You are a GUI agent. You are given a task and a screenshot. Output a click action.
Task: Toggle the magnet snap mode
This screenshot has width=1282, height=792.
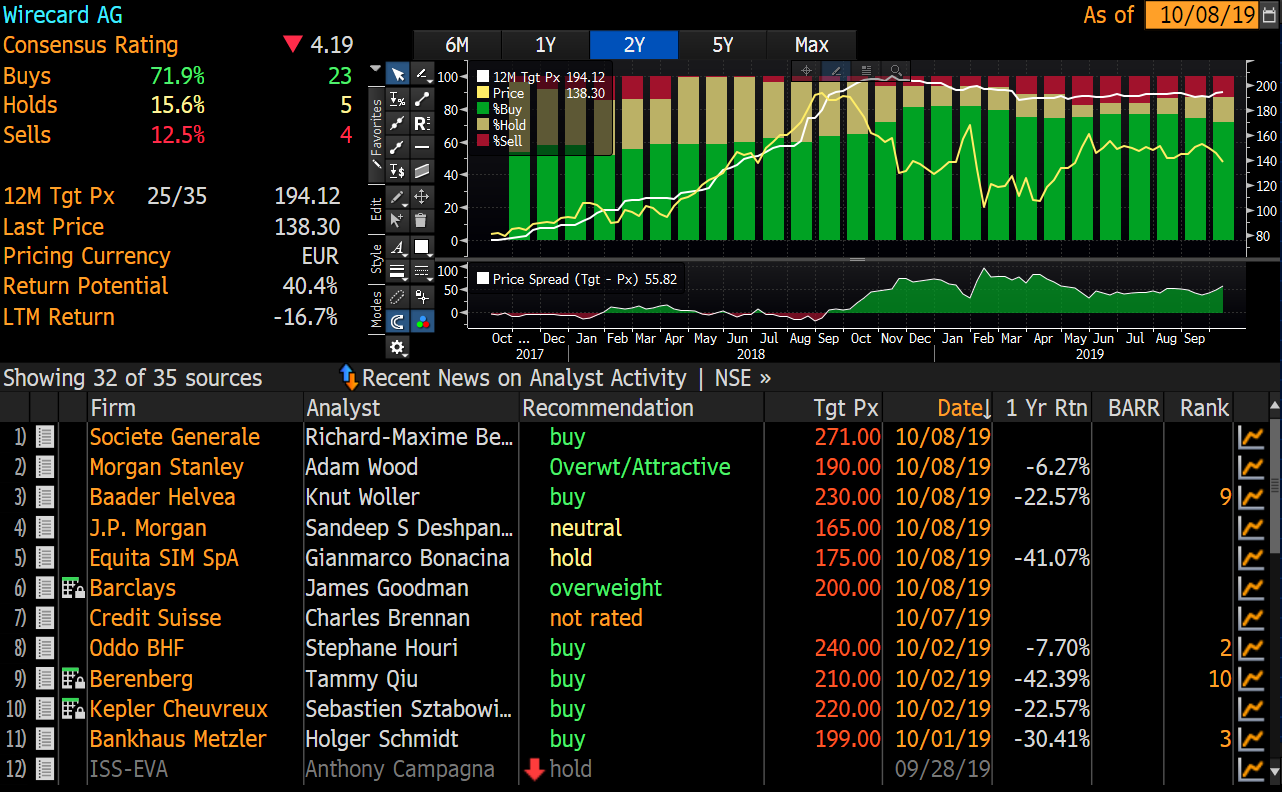point(397,322)
